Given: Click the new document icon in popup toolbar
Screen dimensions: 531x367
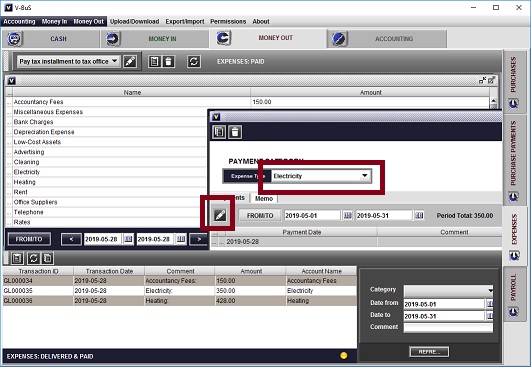Looking at the screenshot, I should click(219, 132).
